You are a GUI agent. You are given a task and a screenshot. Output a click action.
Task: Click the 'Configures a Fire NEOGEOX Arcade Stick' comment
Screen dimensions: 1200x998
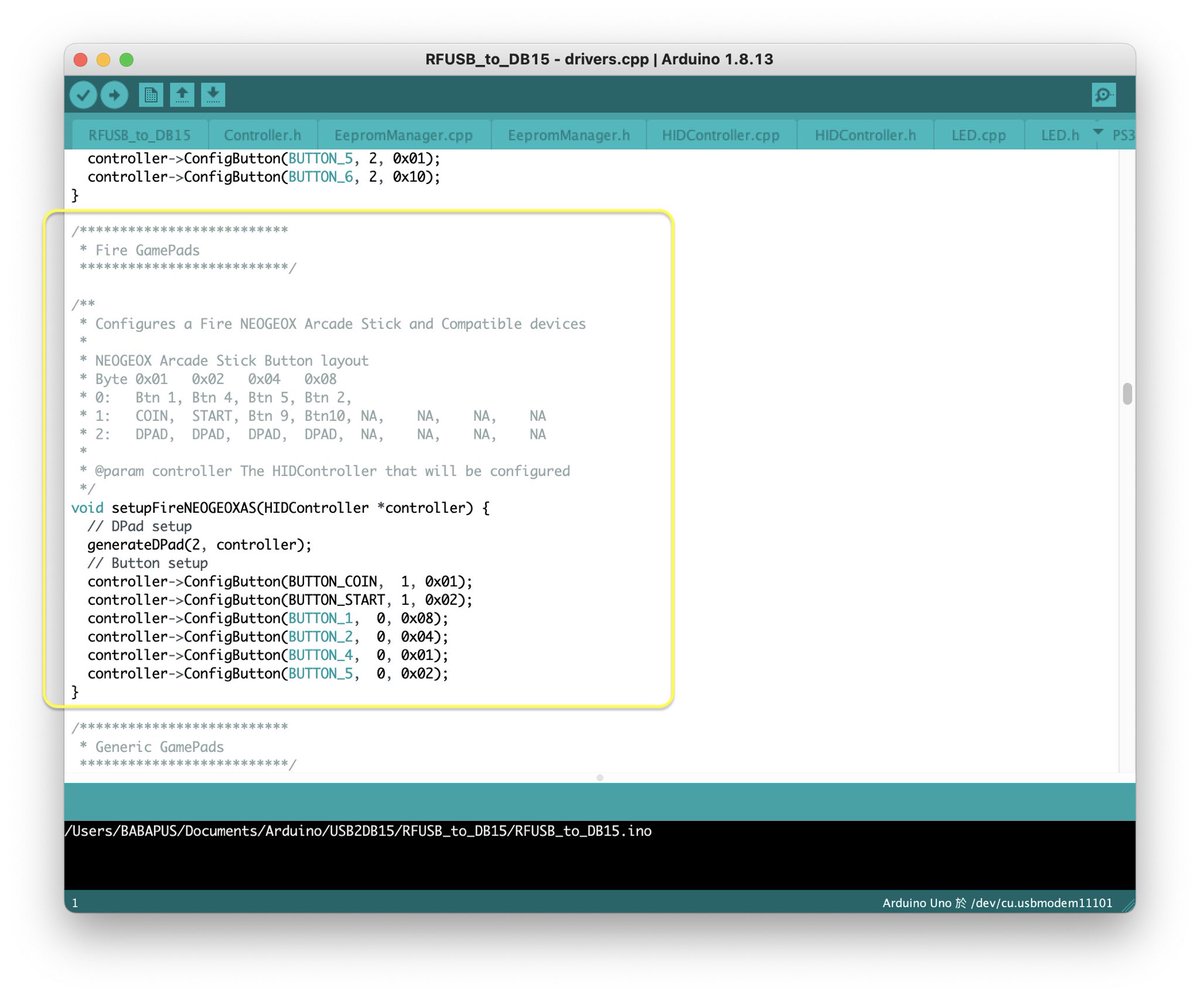click(332, 324)
